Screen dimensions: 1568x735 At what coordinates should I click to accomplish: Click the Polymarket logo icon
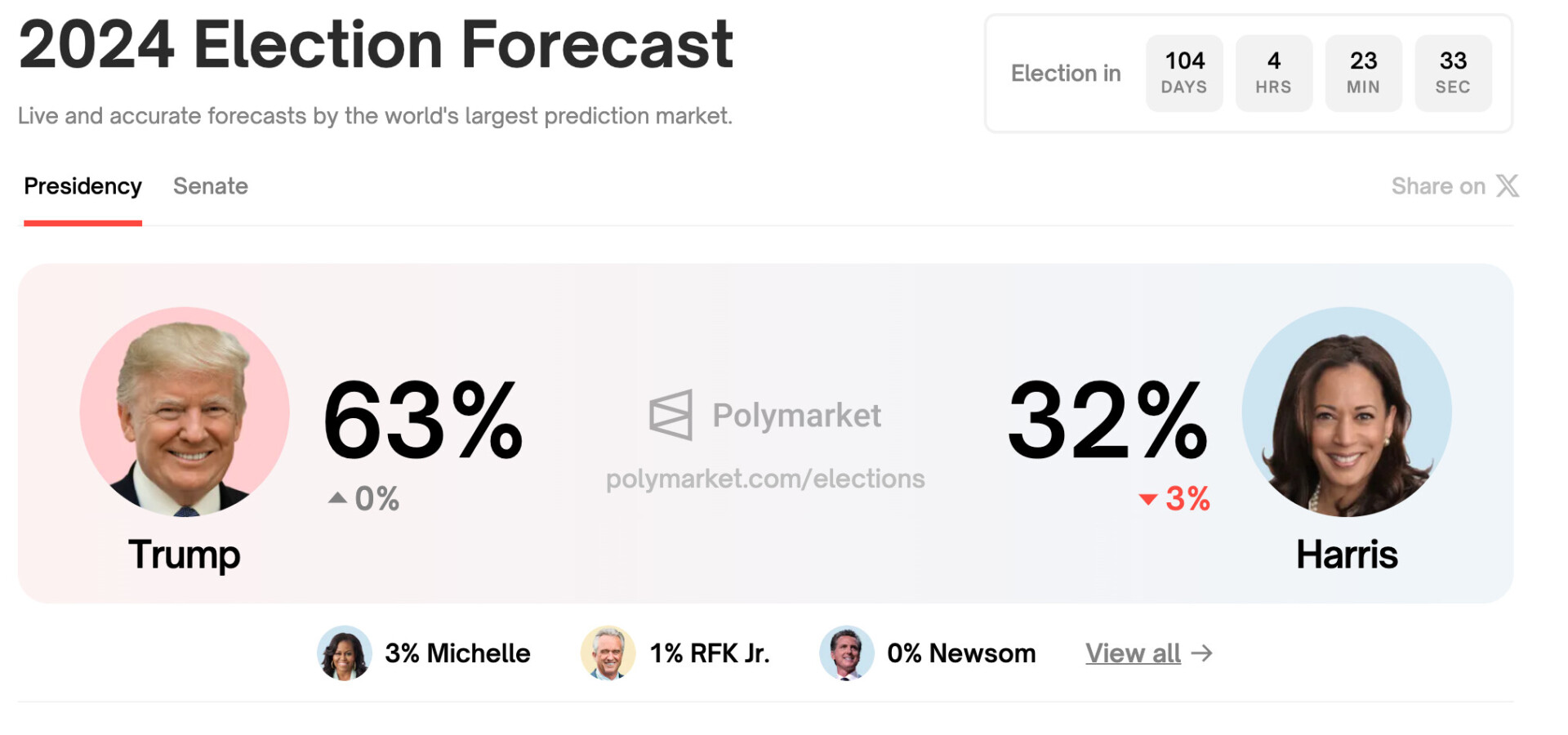coord(670,415)
